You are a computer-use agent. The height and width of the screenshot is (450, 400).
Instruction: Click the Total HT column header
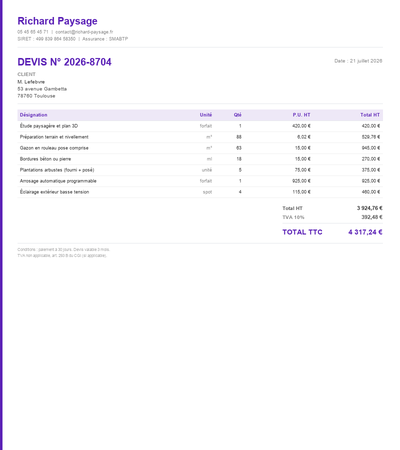click(x=370, y=115)
